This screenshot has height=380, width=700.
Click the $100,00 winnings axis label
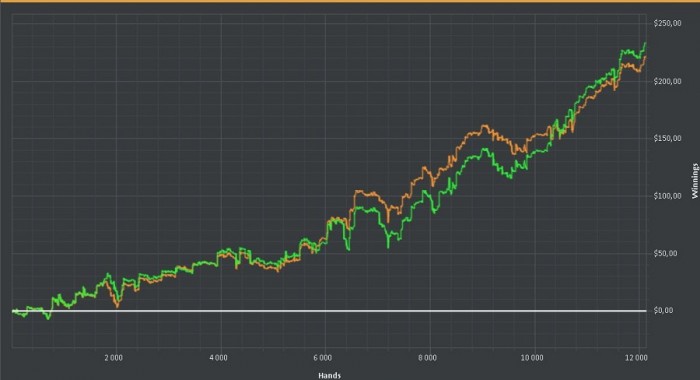[x=667, y=196]
